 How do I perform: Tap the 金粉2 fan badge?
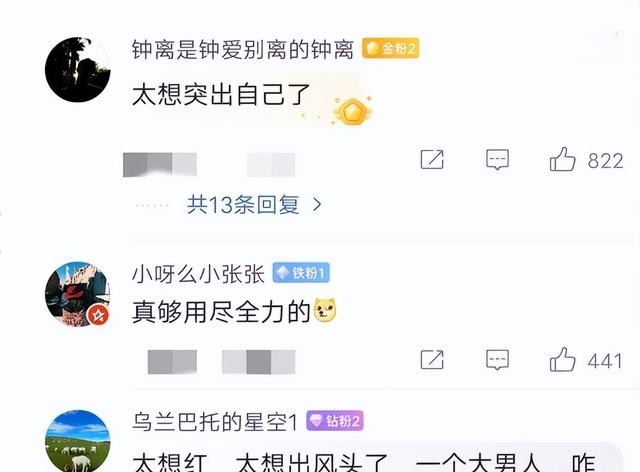pyautogui.click(x=391, y=49)
